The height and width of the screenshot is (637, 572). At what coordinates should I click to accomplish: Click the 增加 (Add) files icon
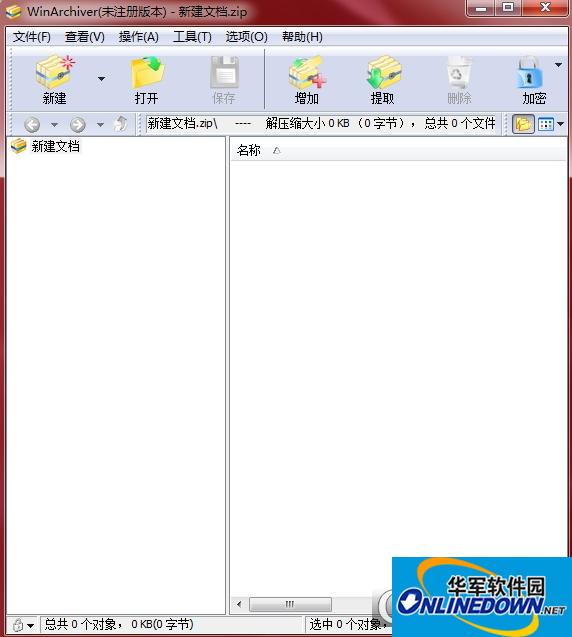[x=307, y=73]
